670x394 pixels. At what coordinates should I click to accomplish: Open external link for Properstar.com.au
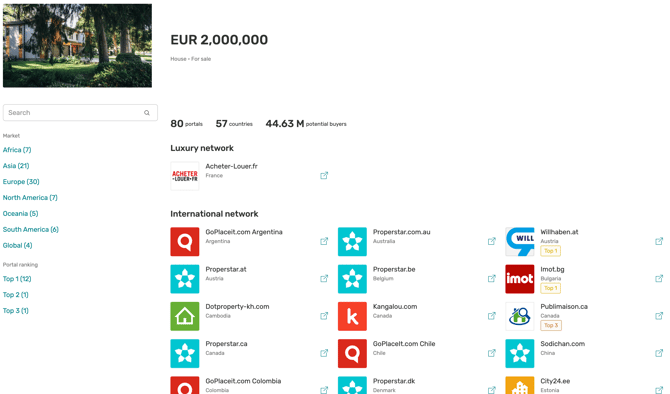pyautogui.click(x=491, y=241)
